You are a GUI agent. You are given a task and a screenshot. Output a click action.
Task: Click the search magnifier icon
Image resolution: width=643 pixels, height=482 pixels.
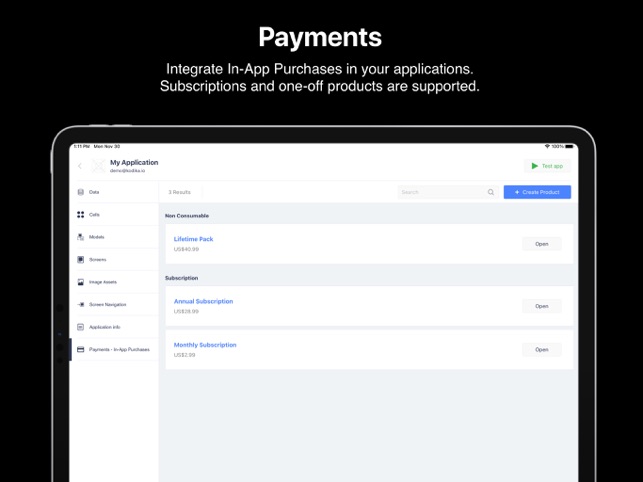491,192
